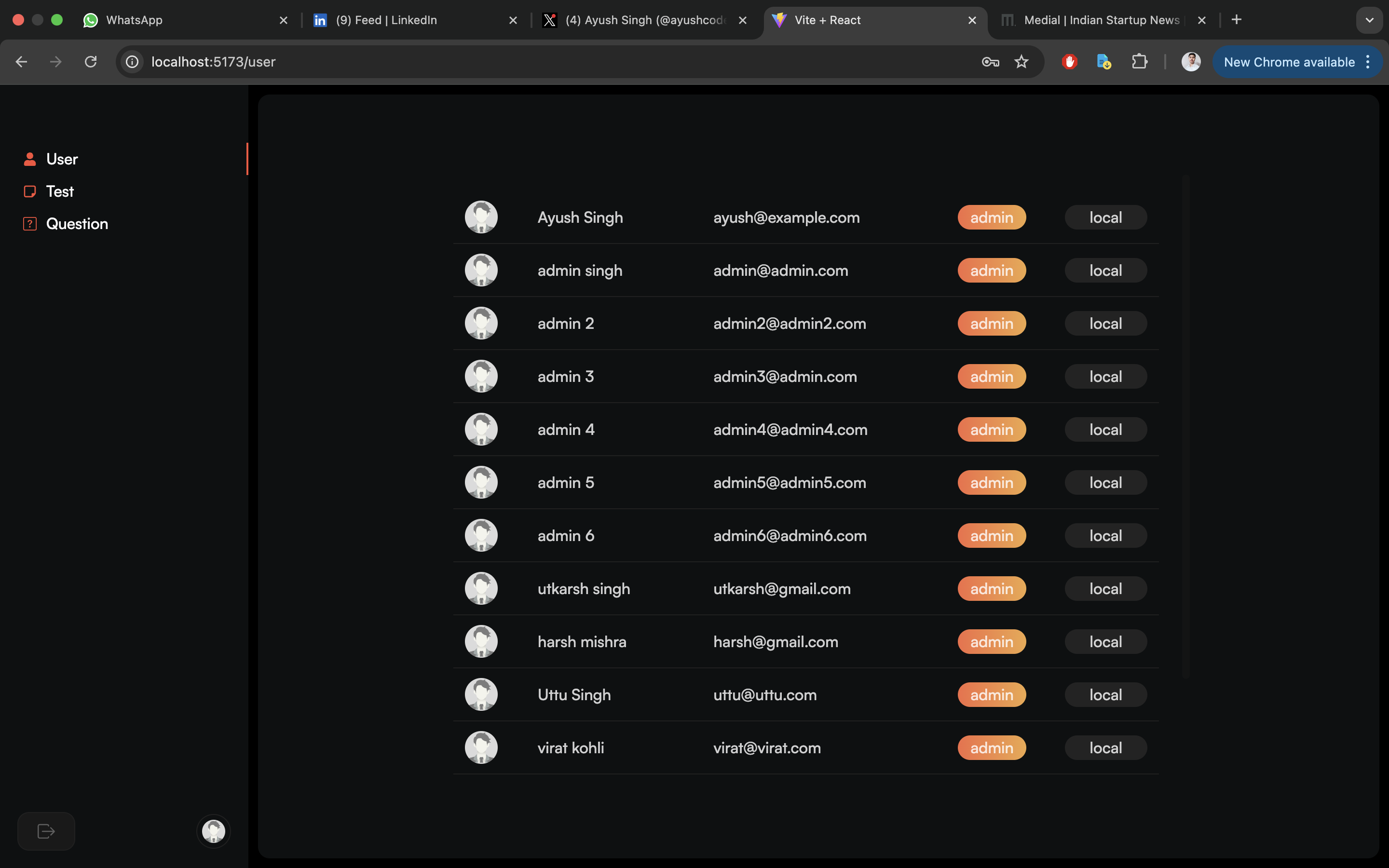Viewport: 1389px width, 868px height.
Task: Open the Chrome extensions puzzle icon
Action: [x=1139, y=62]
